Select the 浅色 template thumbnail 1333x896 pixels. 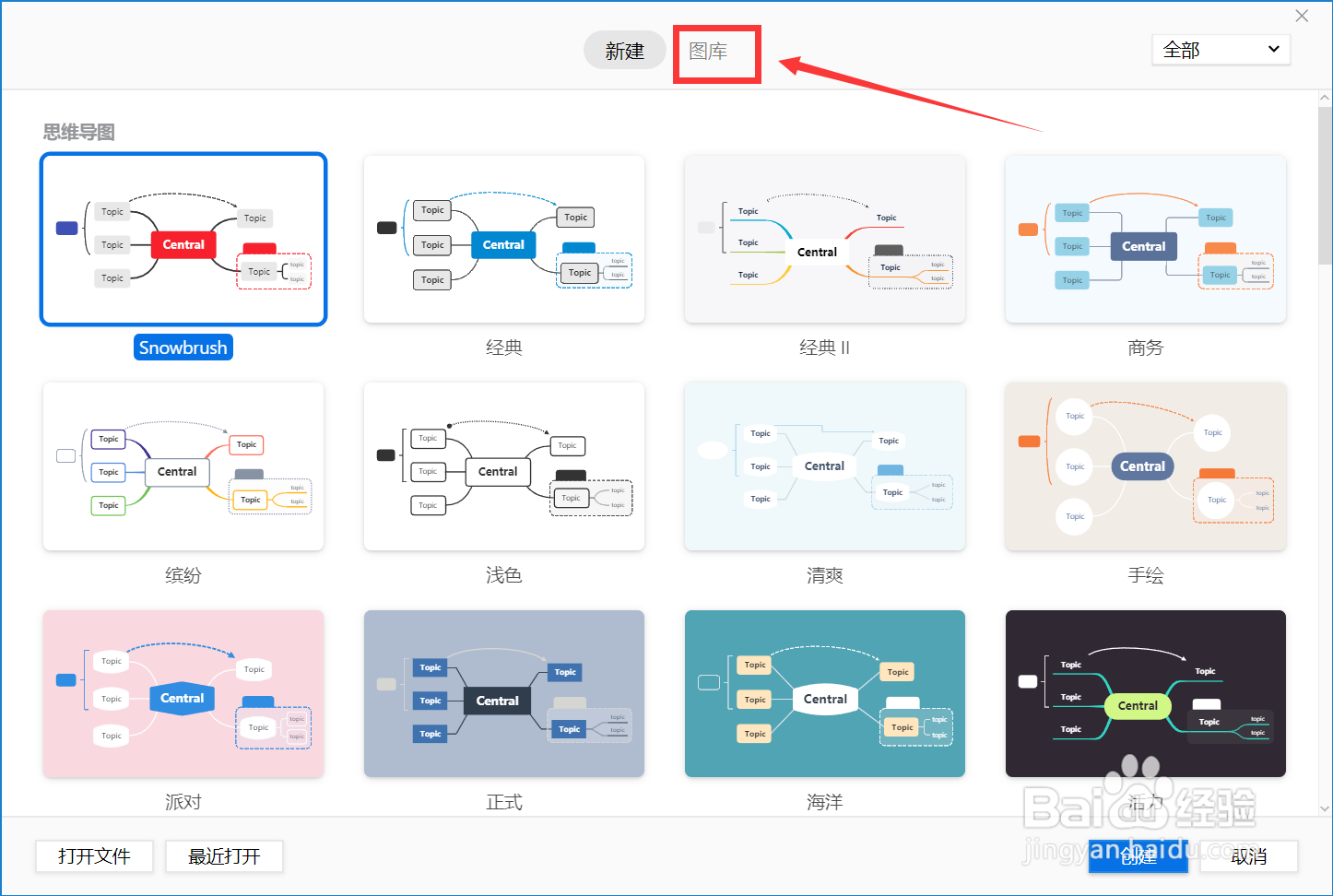coord(504,466)
